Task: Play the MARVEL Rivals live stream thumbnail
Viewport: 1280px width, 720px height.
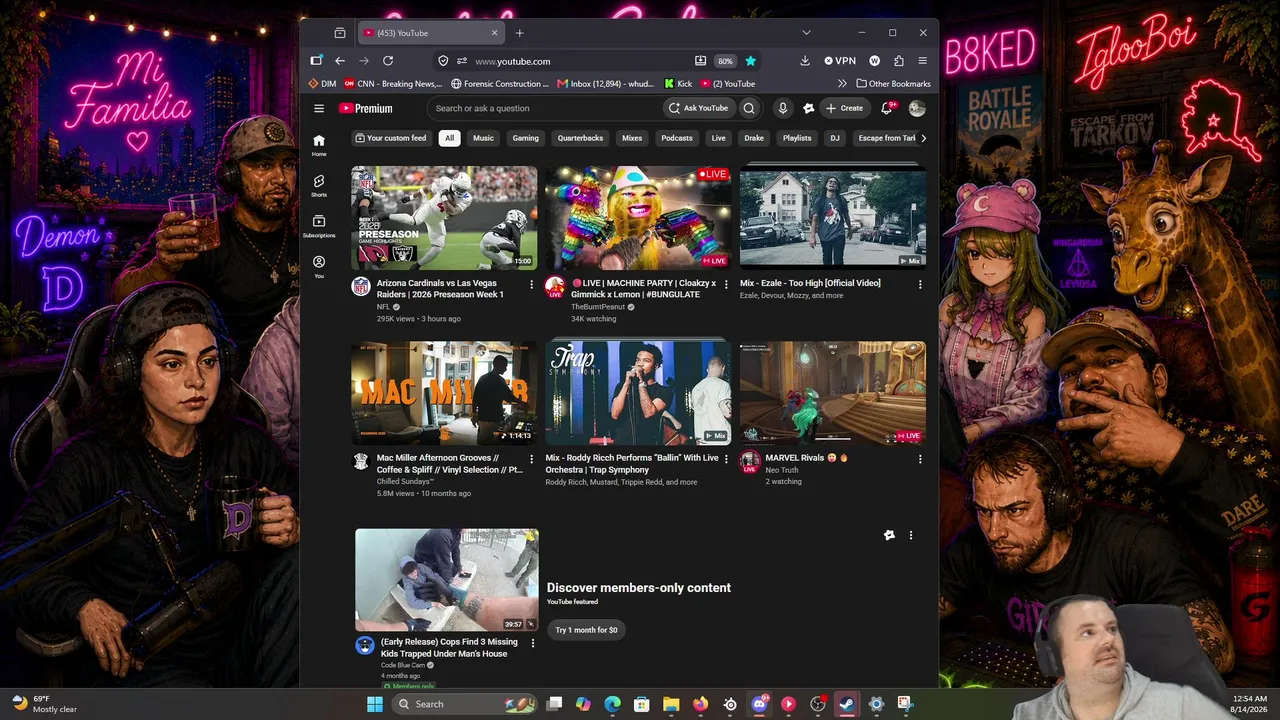Action: click(833, 393)
